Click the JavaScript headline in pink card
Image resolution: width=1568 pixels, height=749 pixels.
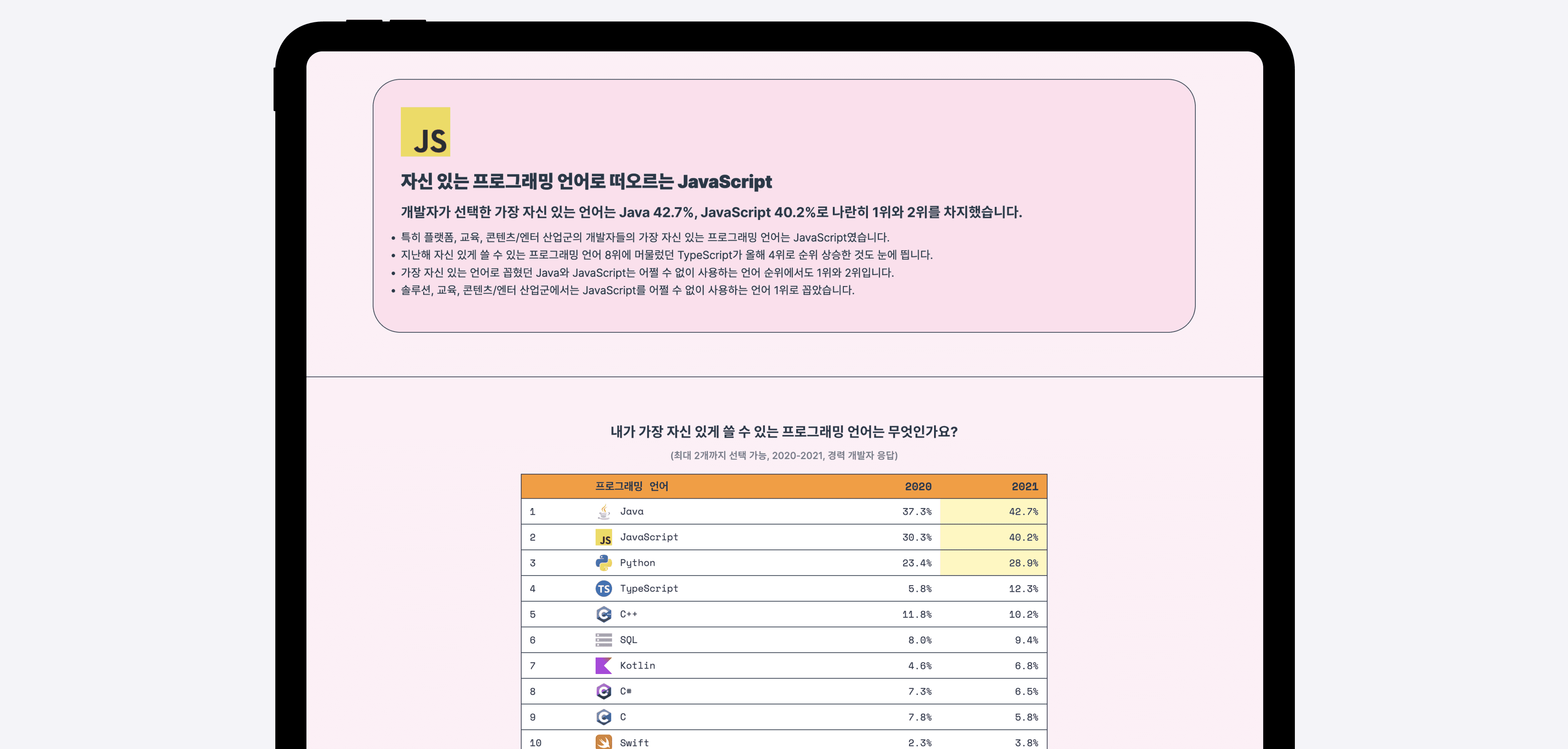pos(585,181)
